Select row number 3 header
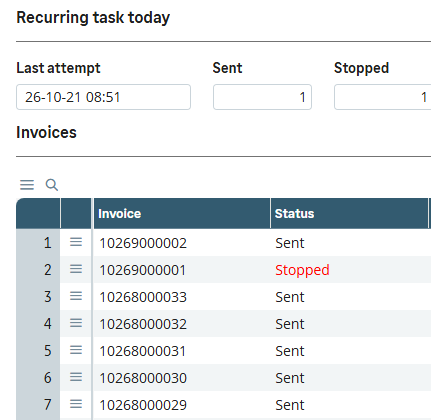Screen dimensions: 431x420 click(x=38, y=297)
